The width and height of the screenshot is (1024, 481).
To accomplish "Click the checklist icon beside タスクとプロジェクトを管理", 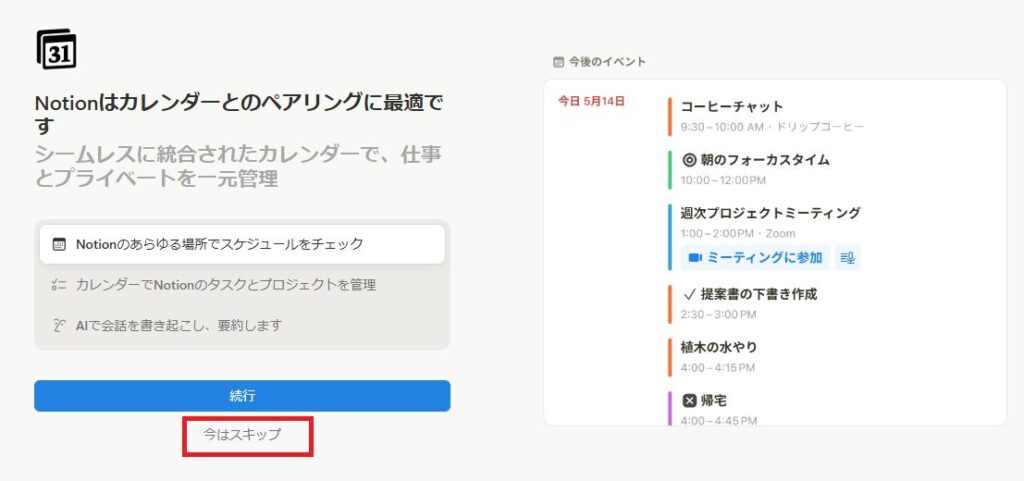I will tap(59, 285).
